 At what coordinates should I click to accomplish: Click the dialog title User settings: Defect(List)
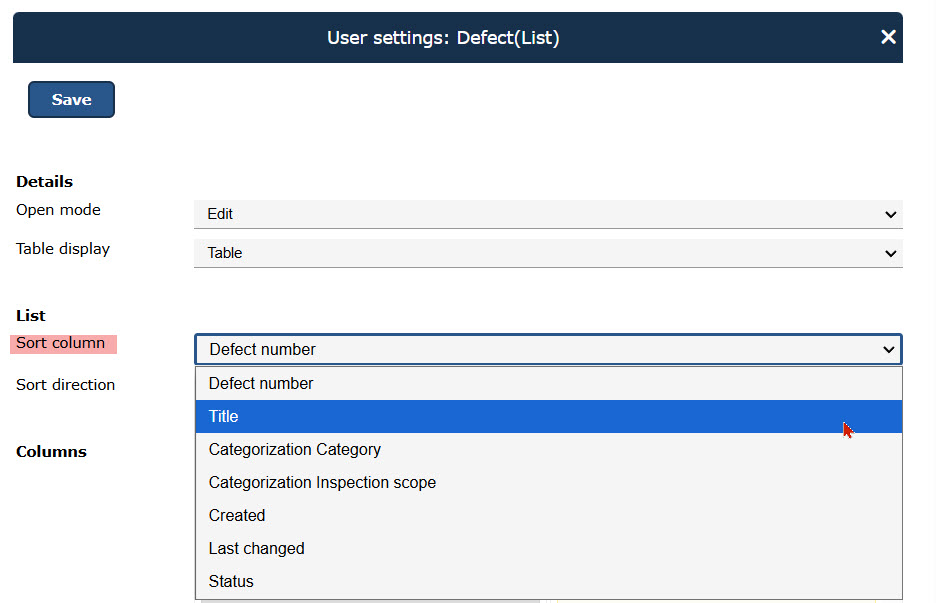click(443, 38)
